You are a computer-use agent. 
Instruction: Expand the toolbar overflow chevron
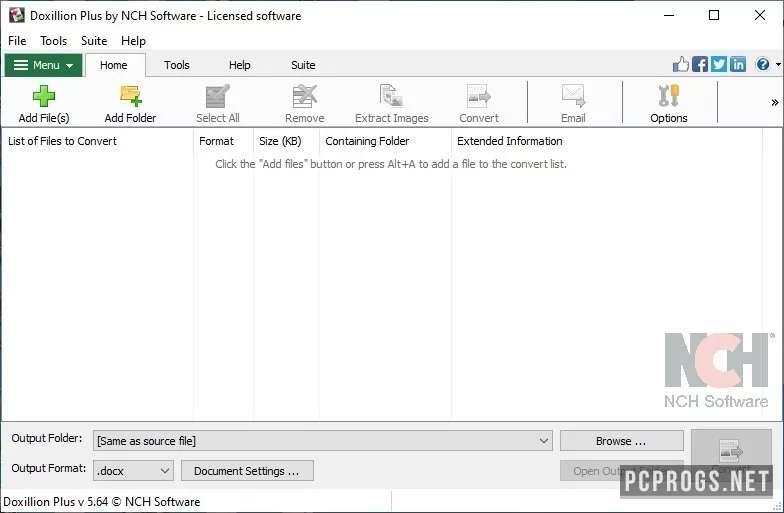click(774, 102)
